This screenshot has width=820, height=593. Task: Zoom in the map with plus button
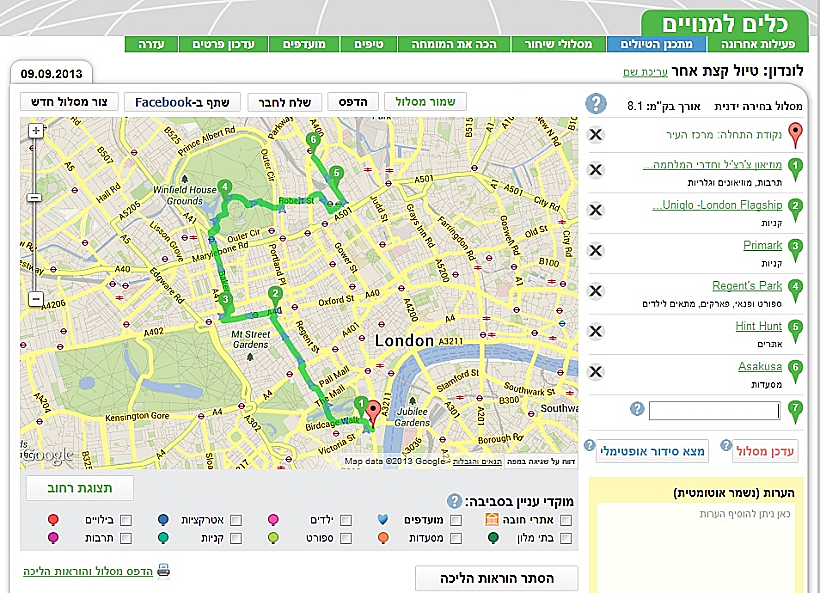(35, 131)
